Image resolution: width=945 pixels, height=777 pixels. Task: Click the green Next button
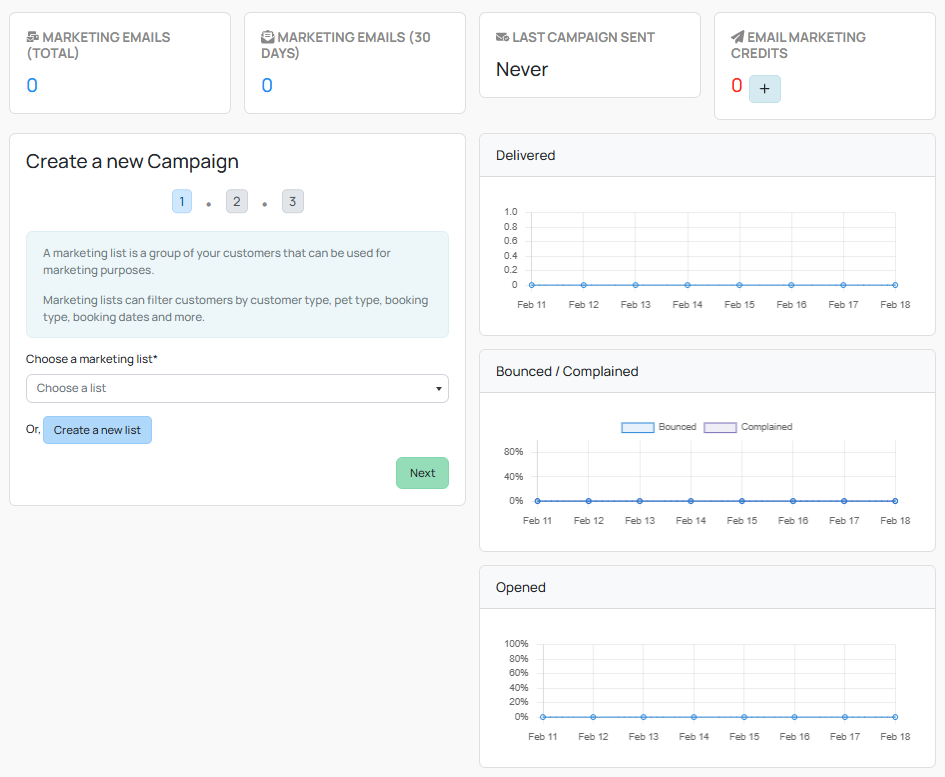tap(422, 473)
